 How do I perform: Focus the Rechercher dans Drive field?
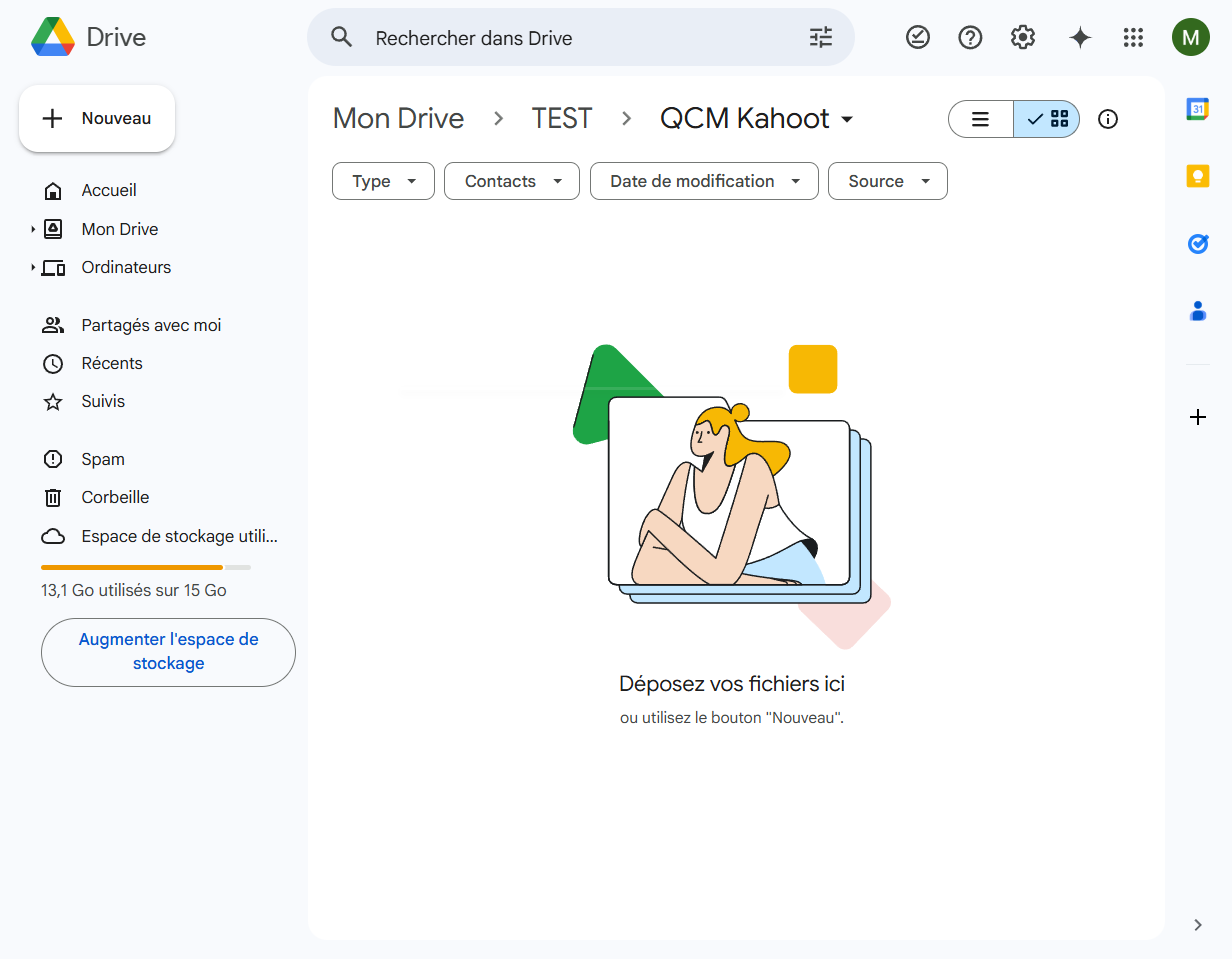coord(580,38)
